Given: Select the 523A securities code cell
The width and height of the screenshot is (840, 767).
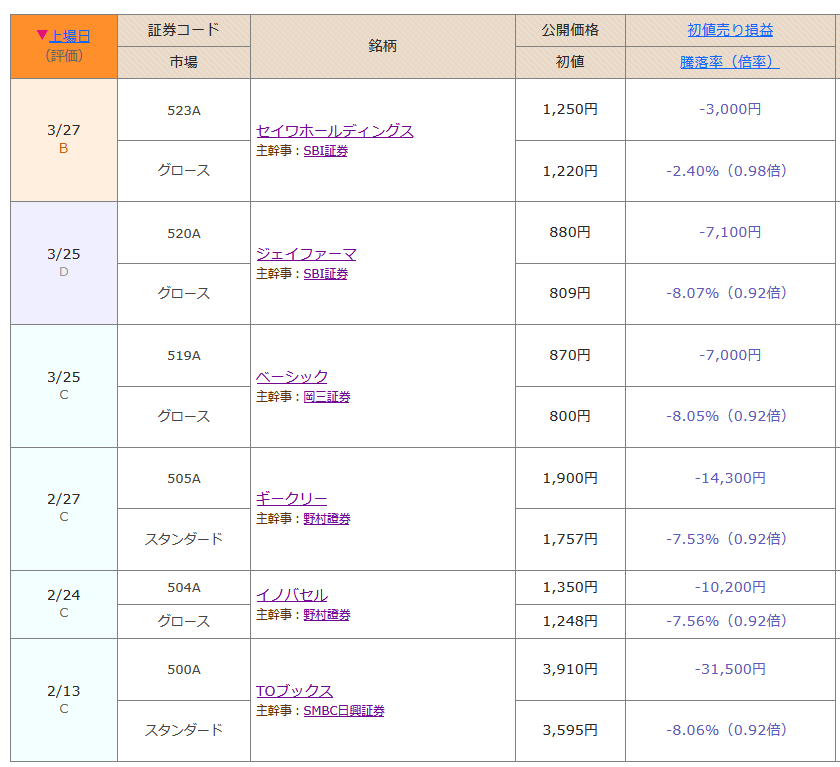Looking at the screenshot, I should click(184, 110).
